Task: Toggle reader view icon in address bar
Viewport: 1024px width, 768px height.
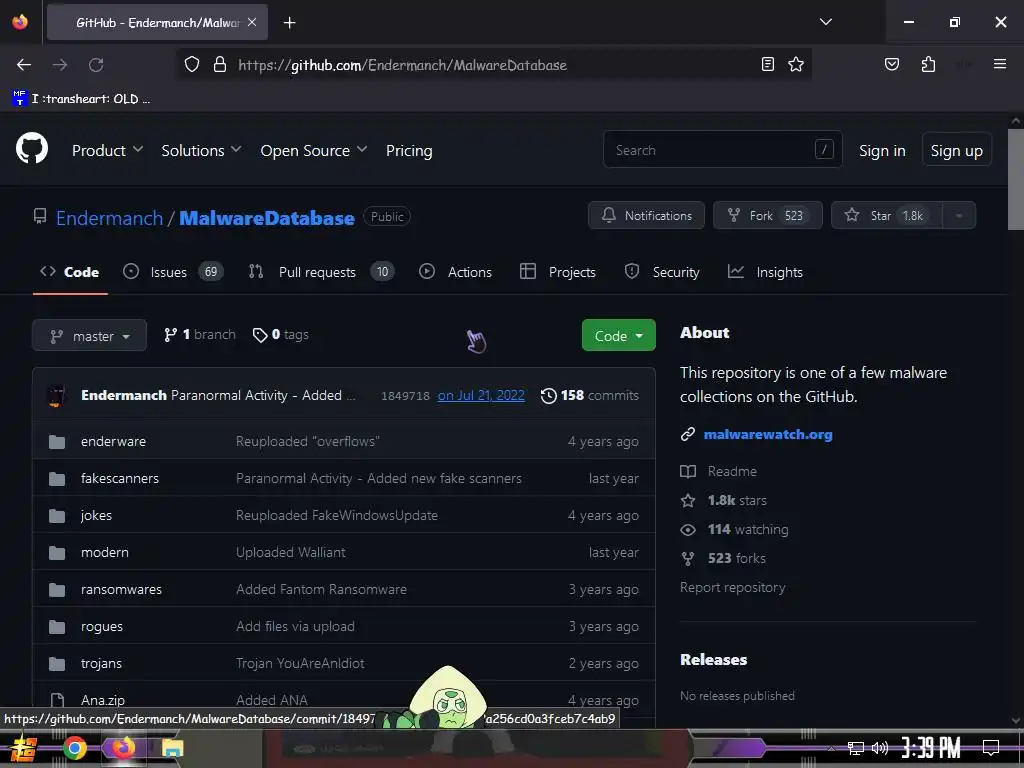Action: tap(768, 64)
